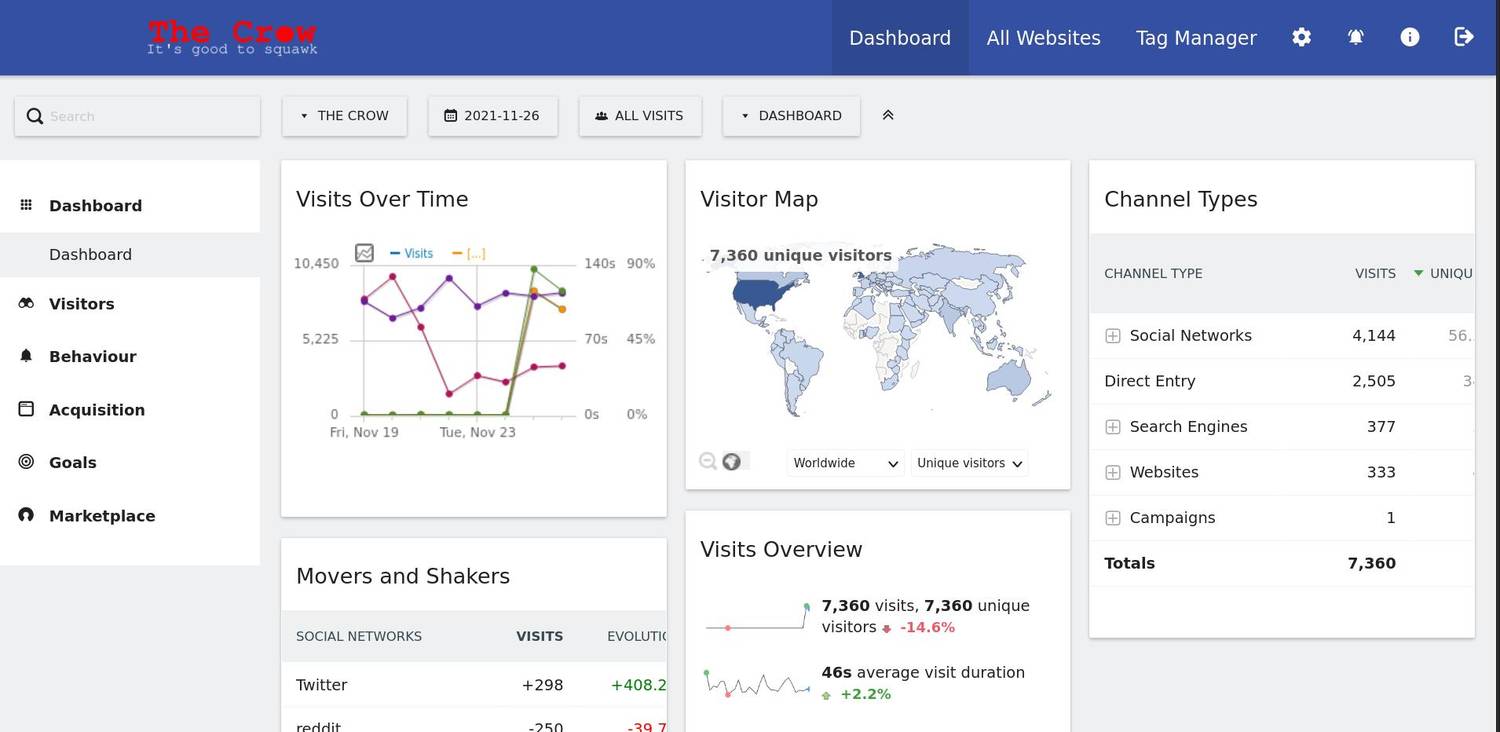
Task: Zoom out on the visitor map
Action: pyautogui.click(x=708, y=461)
